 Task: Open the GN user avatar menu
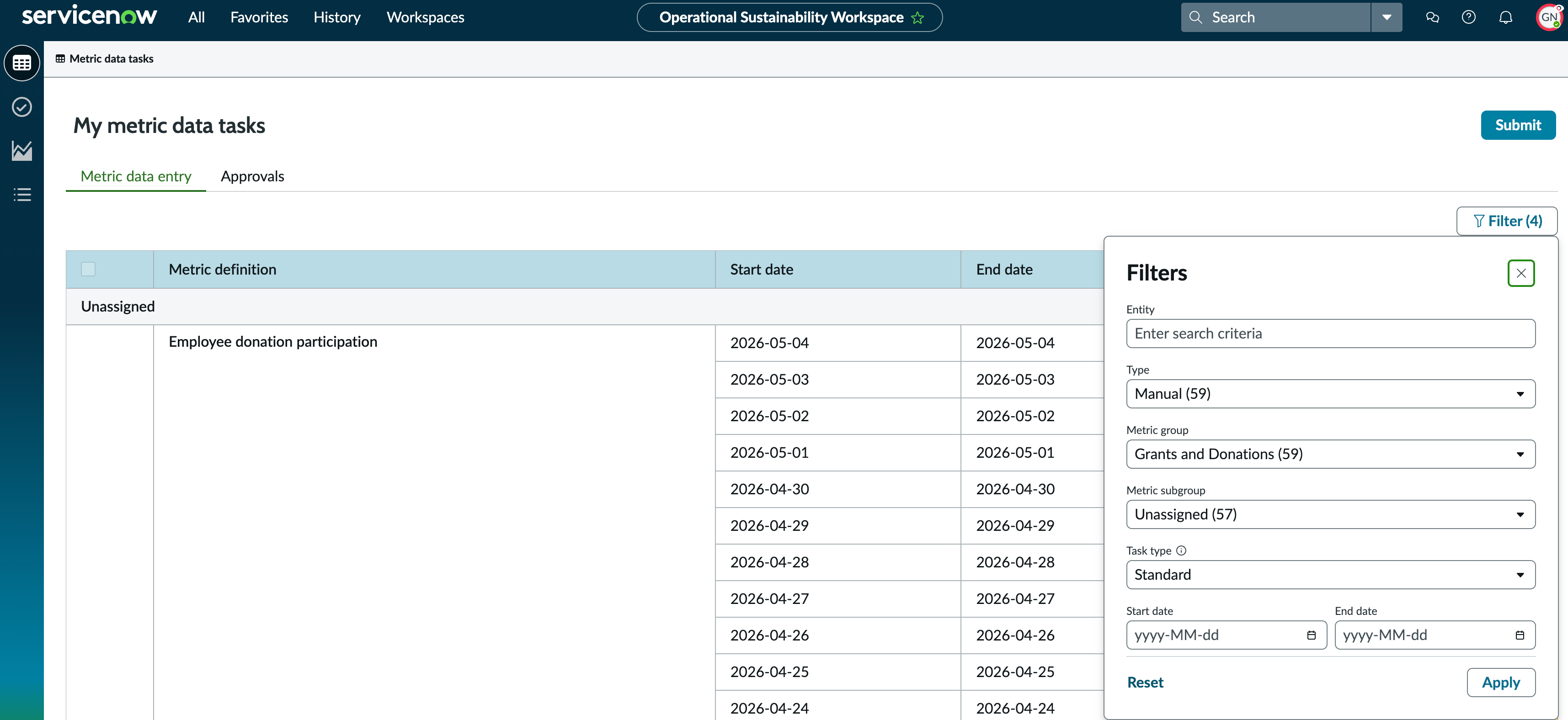coord(1548,17)
